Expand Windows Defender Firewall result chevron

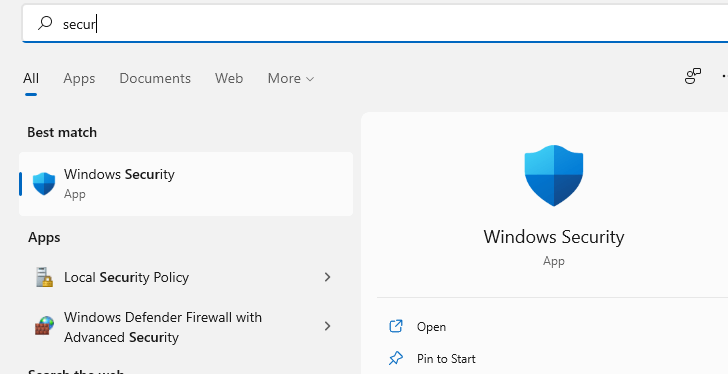(327, 326)
